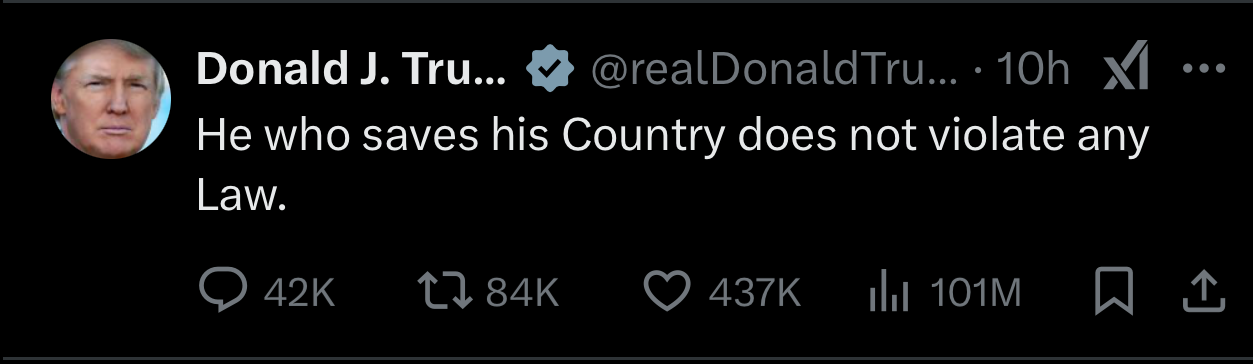Screen dimensions: 1253x364
Task: Click the reply speech bubble icon
Action: [x=217, y=291]
